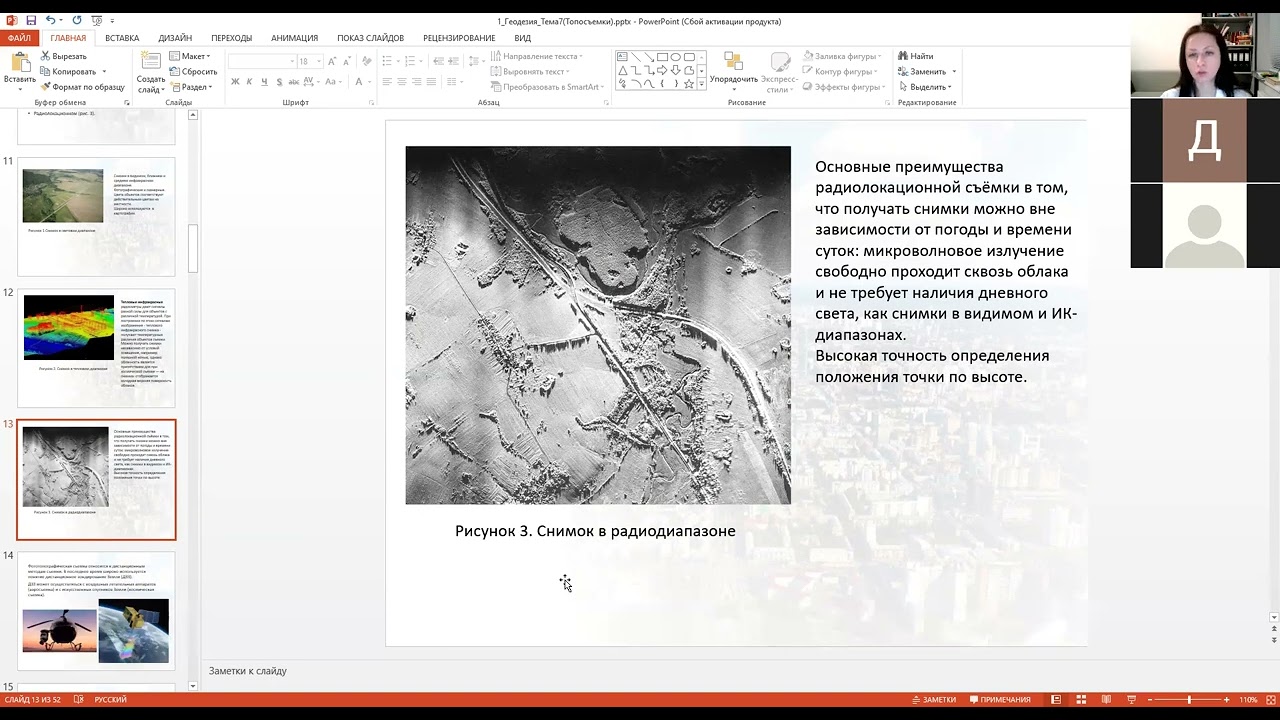
Task: Select slide 14 thumbnail
Action: [x=96, y=610]
